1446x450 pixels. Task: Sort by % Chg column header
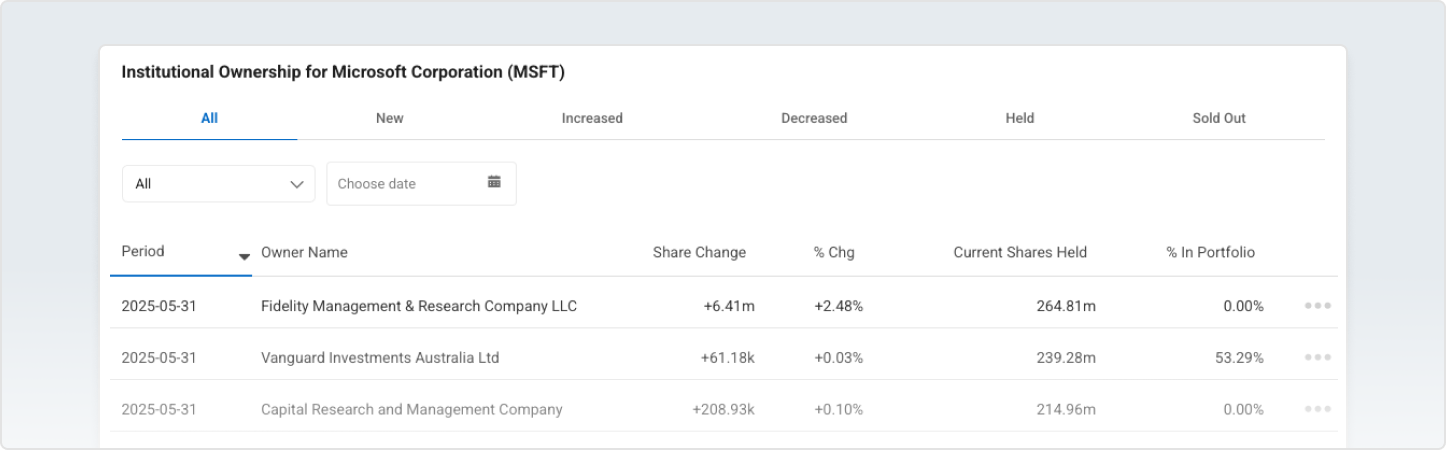pos(834,252)
